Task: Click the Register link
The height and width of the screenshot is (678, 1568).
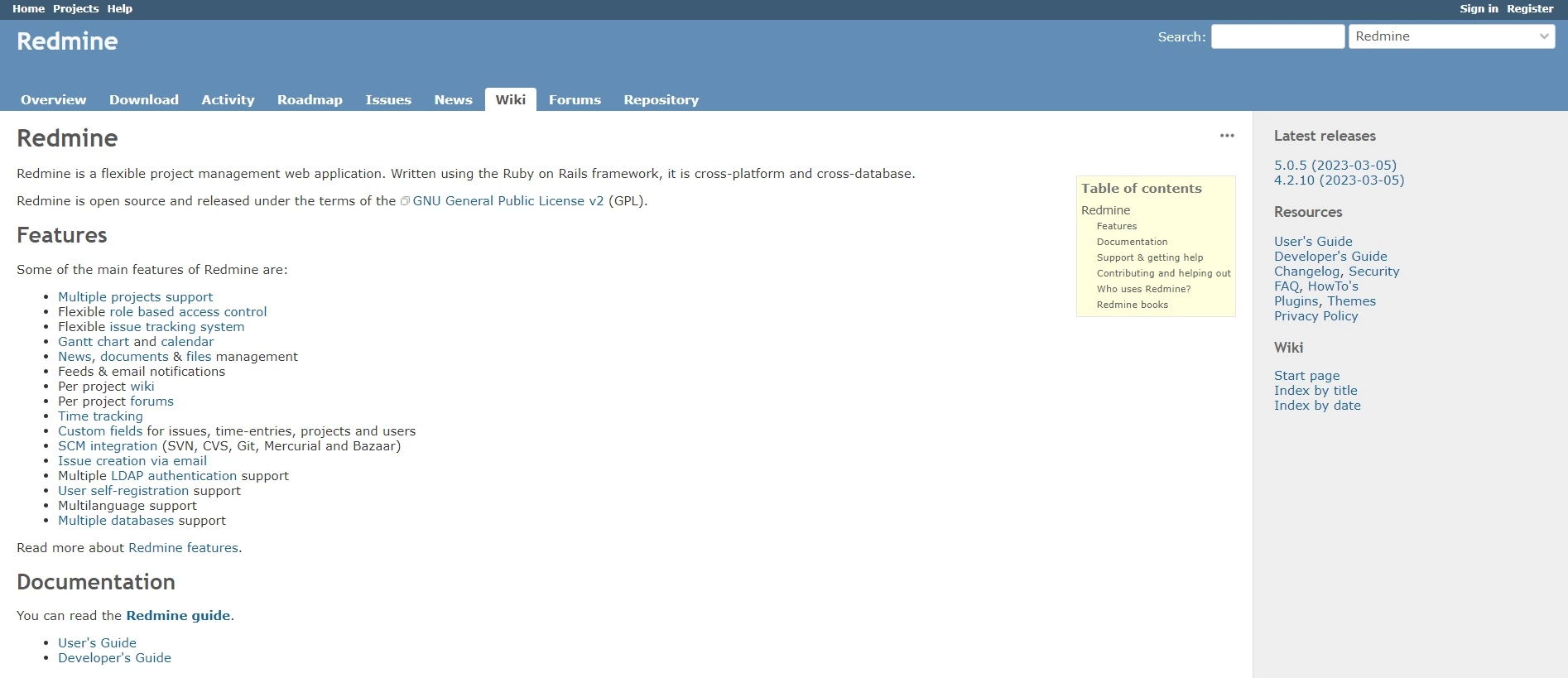Action: (x=1529, y=8)
